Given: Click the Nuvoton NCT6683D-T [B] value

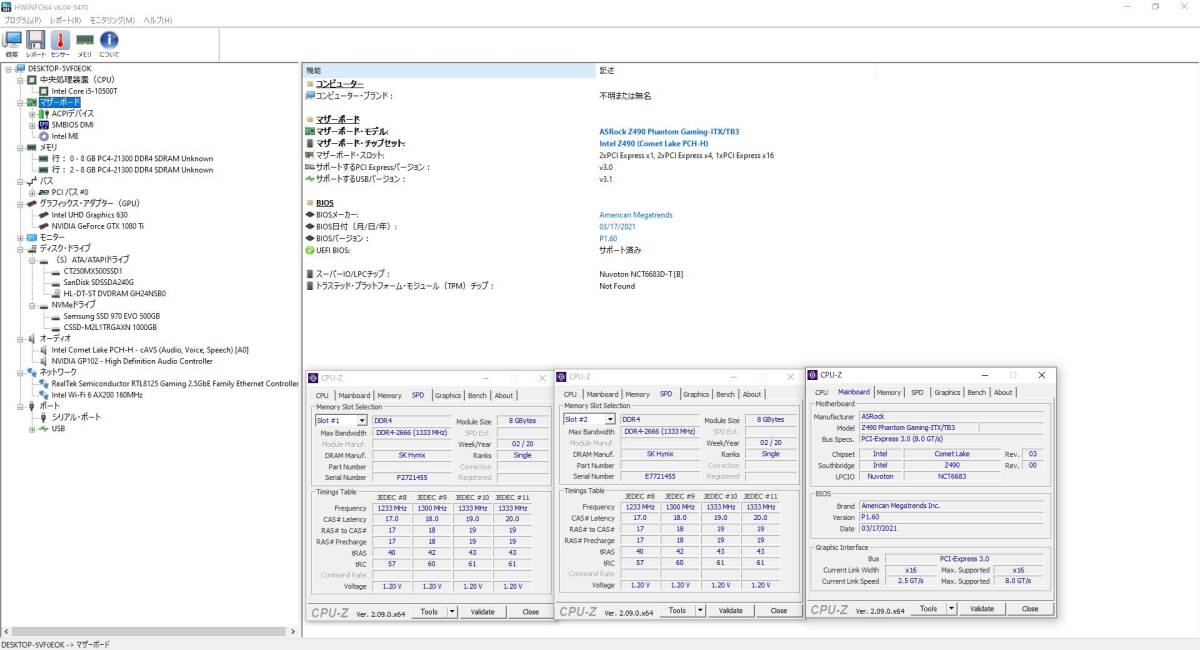Looking at the screenshot, I should click(x=641, y=274).
